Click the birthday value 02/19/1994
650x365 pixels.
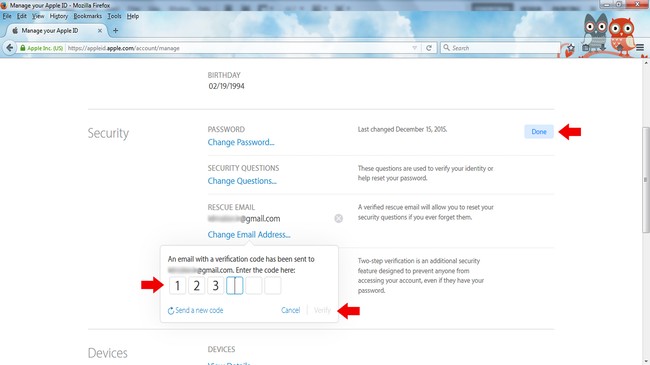point(226,86)
